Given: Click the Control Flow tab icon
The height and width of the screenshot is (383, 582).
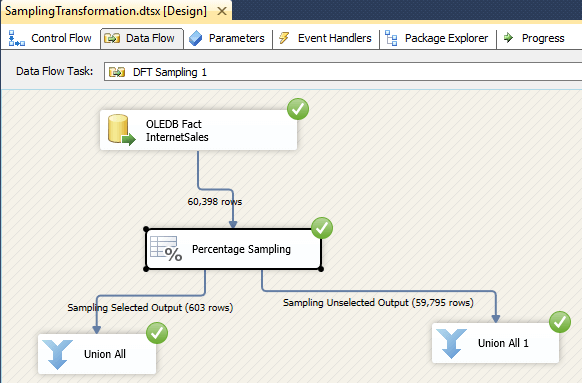Looking at the screenshot, I should point(16,38).
